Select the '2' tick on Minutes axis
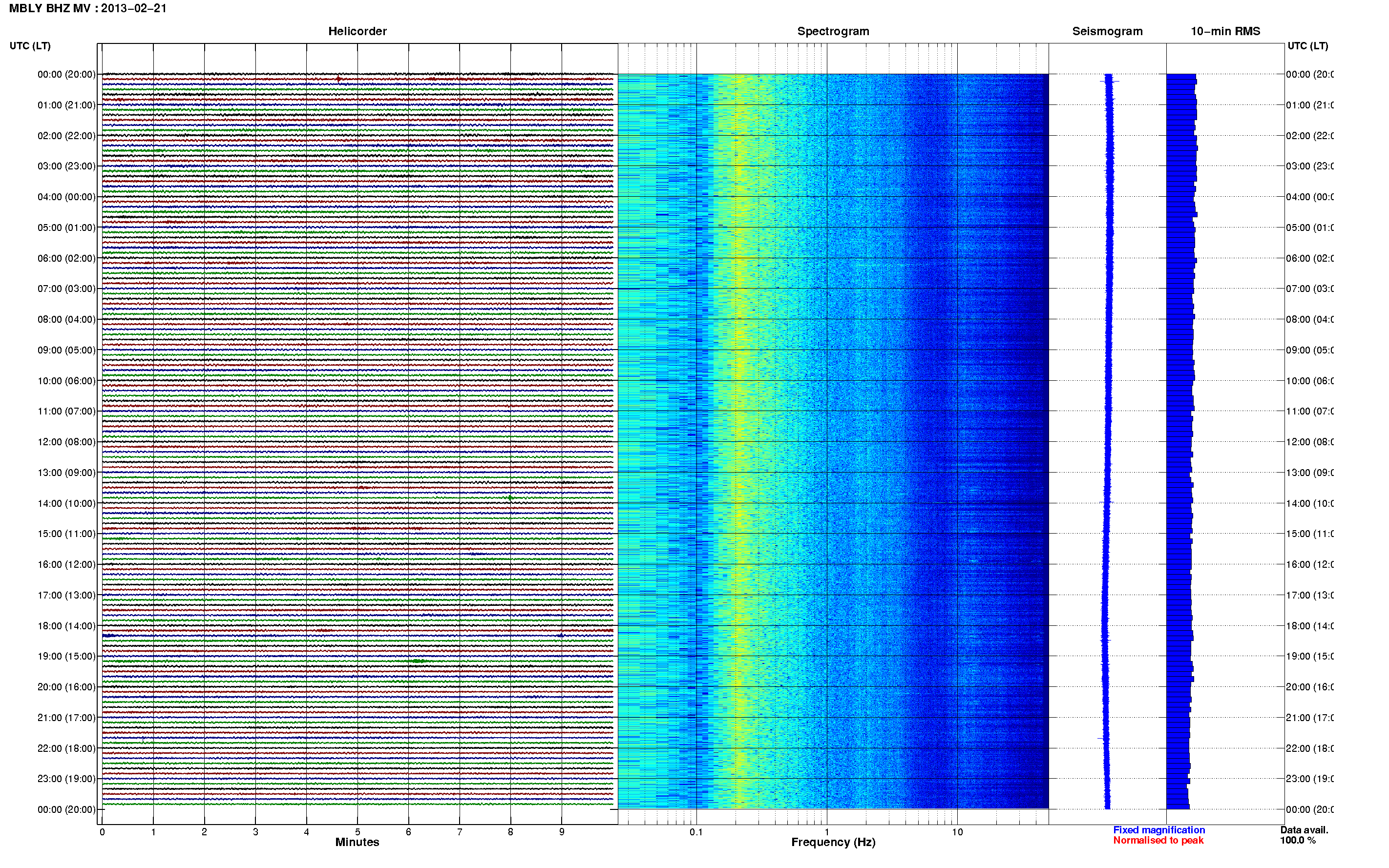Viewport: 1389px width, 868px height. click(205, 832)
